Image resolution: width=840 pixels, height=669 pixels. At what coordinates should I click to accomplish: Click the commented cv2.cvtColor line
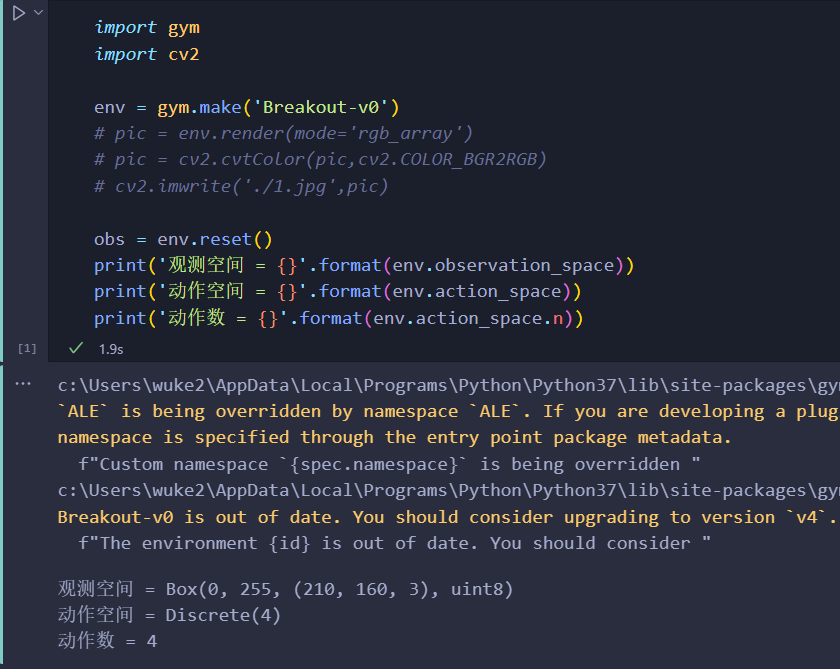(320, 160)
